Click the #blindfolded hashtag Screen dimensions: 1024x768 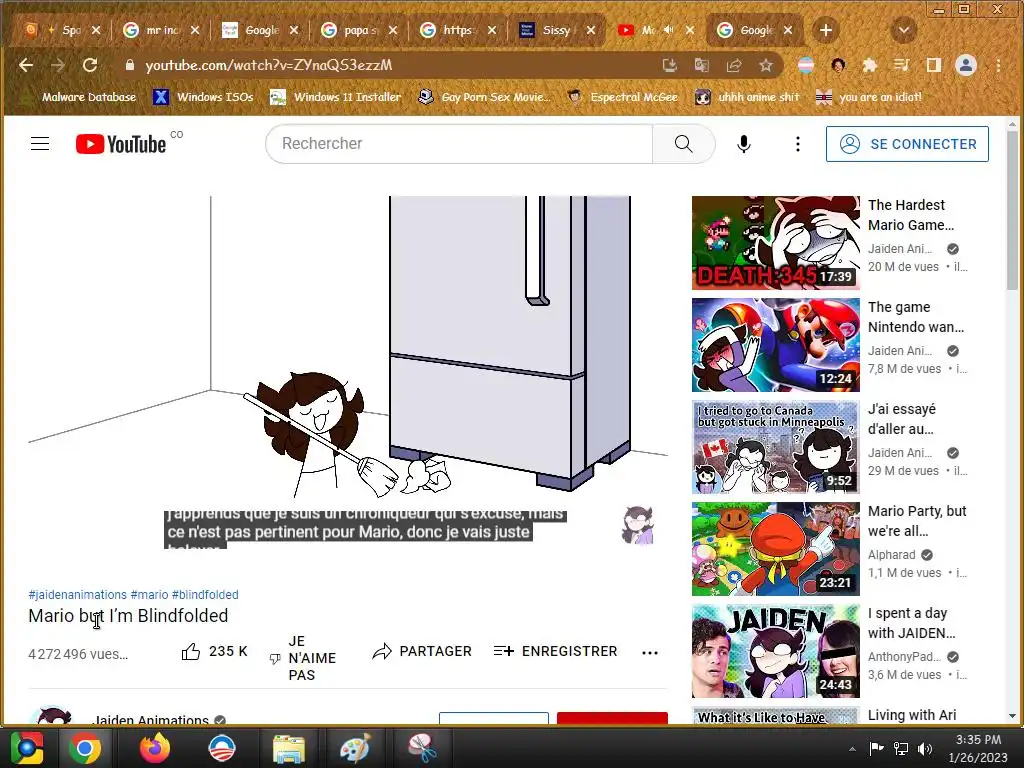coord(205,595)
